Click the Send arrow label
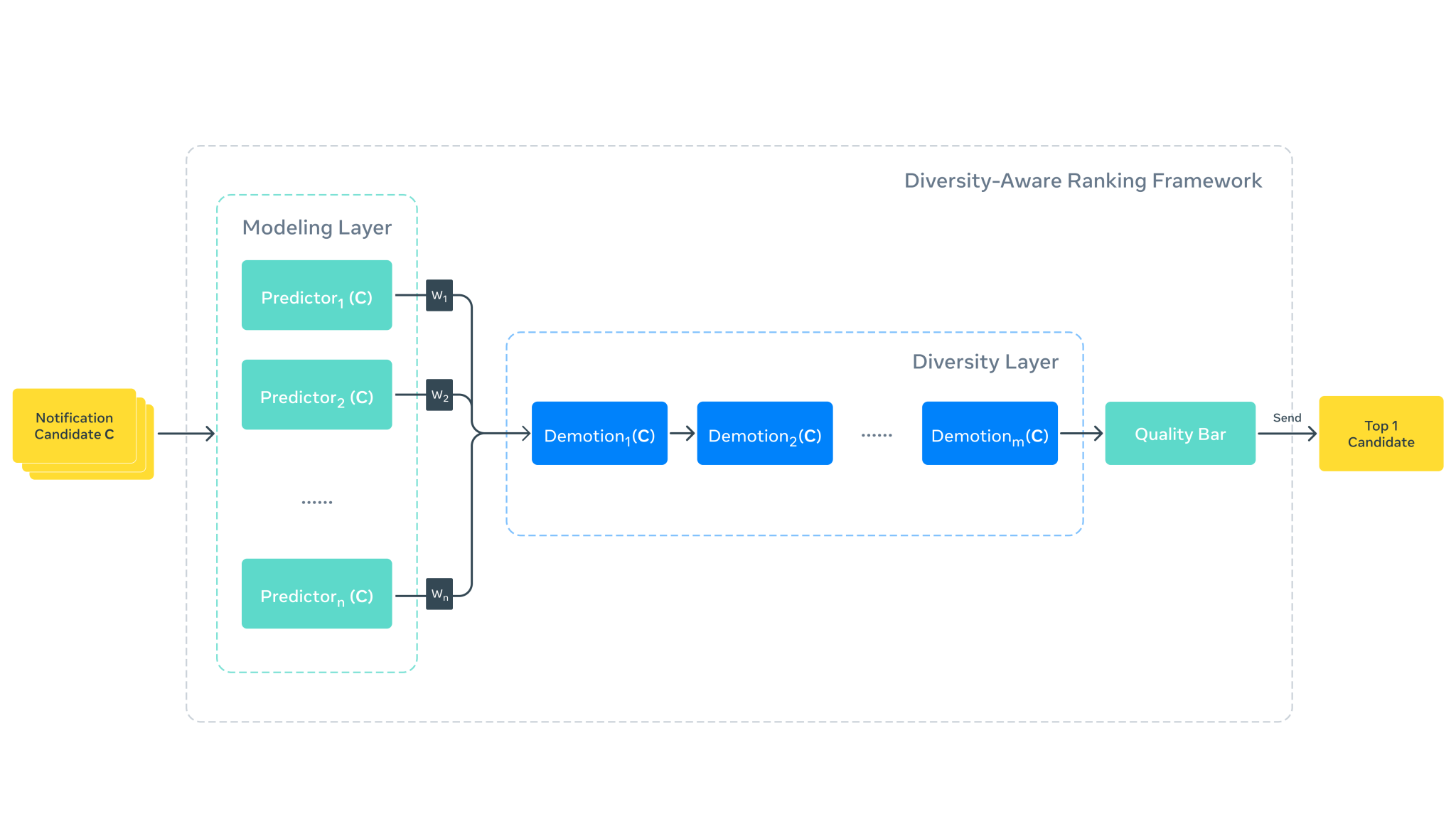This screenshot has width=1456, height=819. 1287,418
